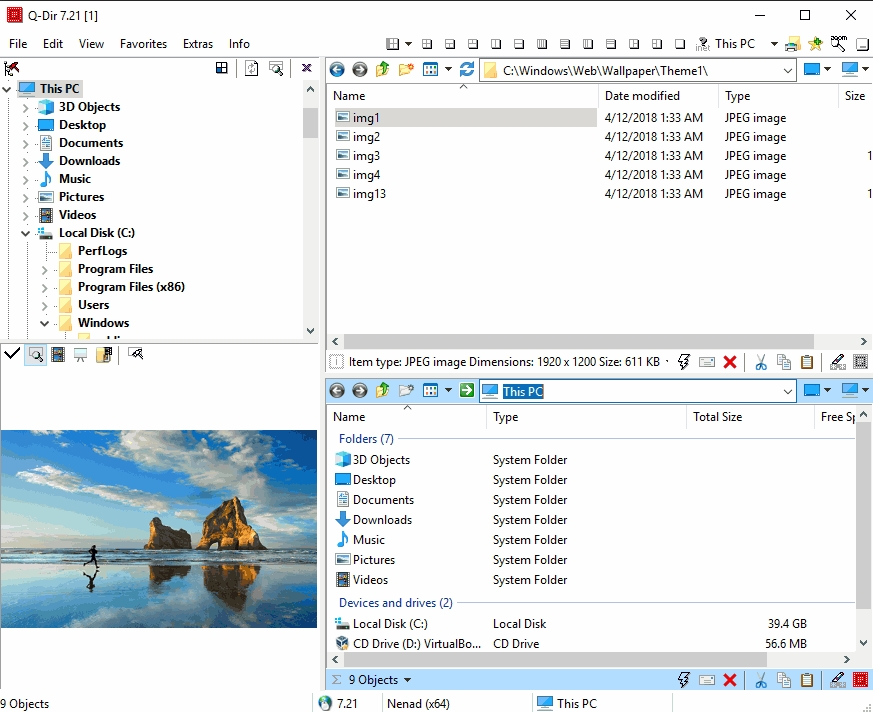Screen dimensions: 873x712
Task: Open 9 Objects status dropdown
Action: pos(408,680)
